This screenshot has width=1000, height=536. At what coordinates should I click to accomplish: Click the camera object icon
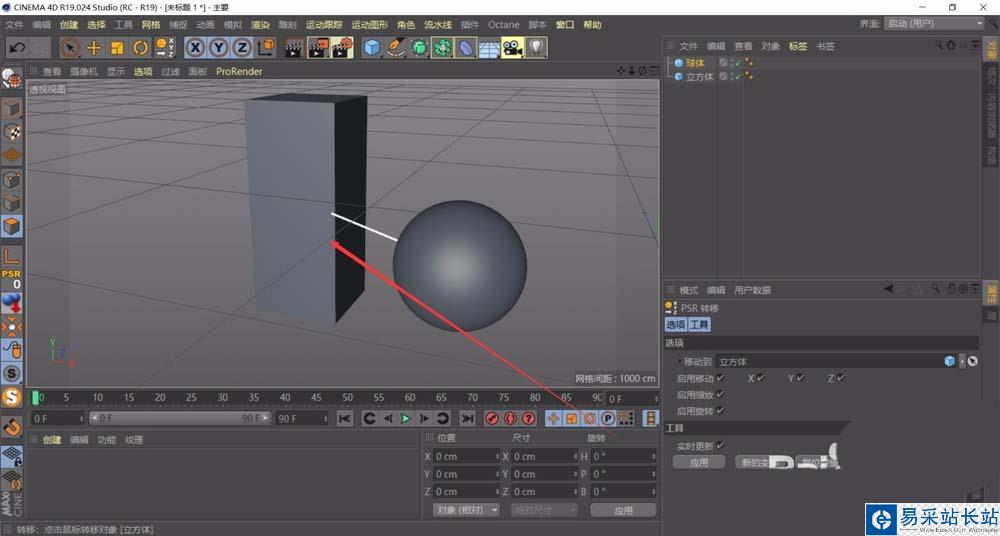[x=512, y=47]
